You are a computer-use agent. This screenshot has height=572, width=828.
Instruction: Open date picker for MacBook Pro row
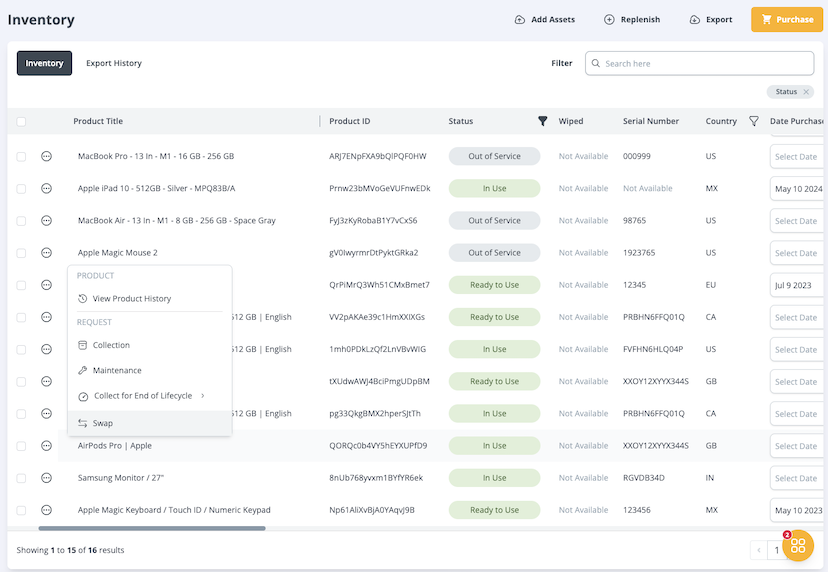click(796, 157)
